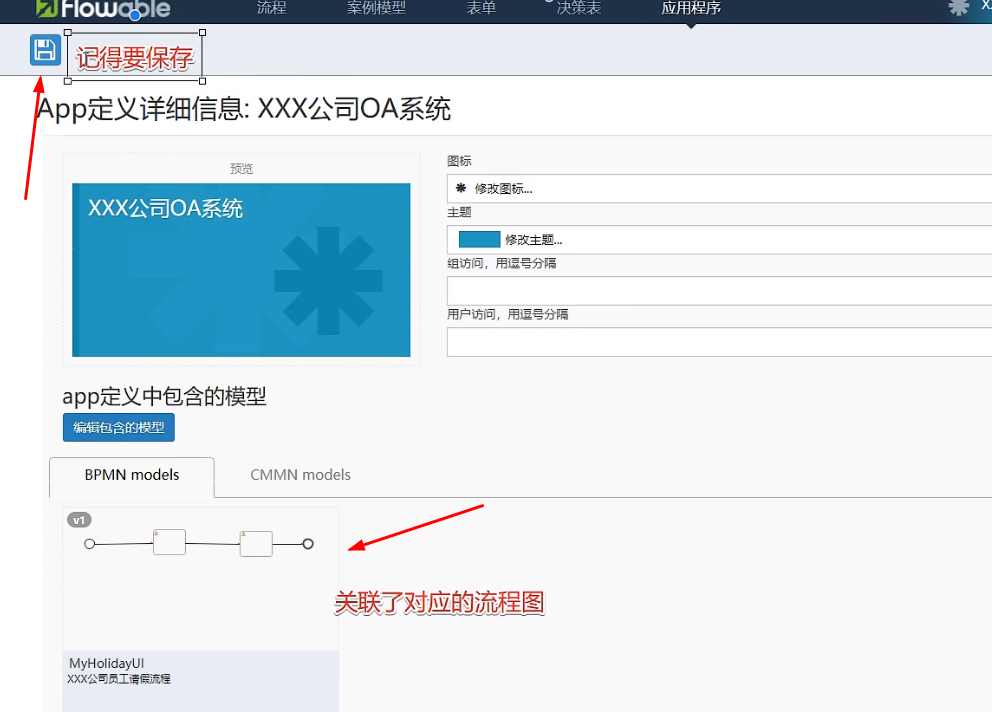992x712 pixels.
Task: Click the 编辑包含的模型 button
Action: (119, 428)
